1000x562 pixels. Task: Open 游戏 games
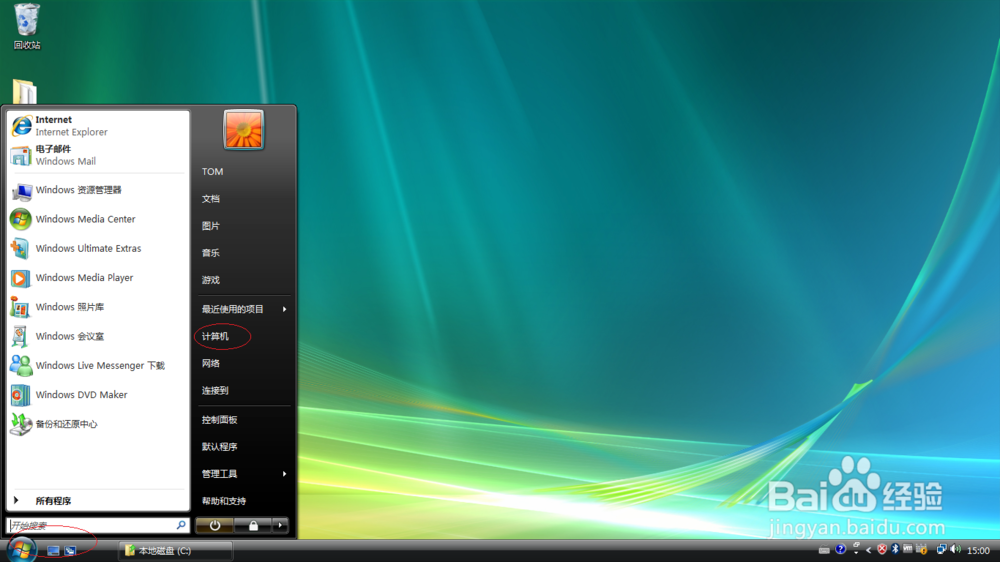pos(211,280)
